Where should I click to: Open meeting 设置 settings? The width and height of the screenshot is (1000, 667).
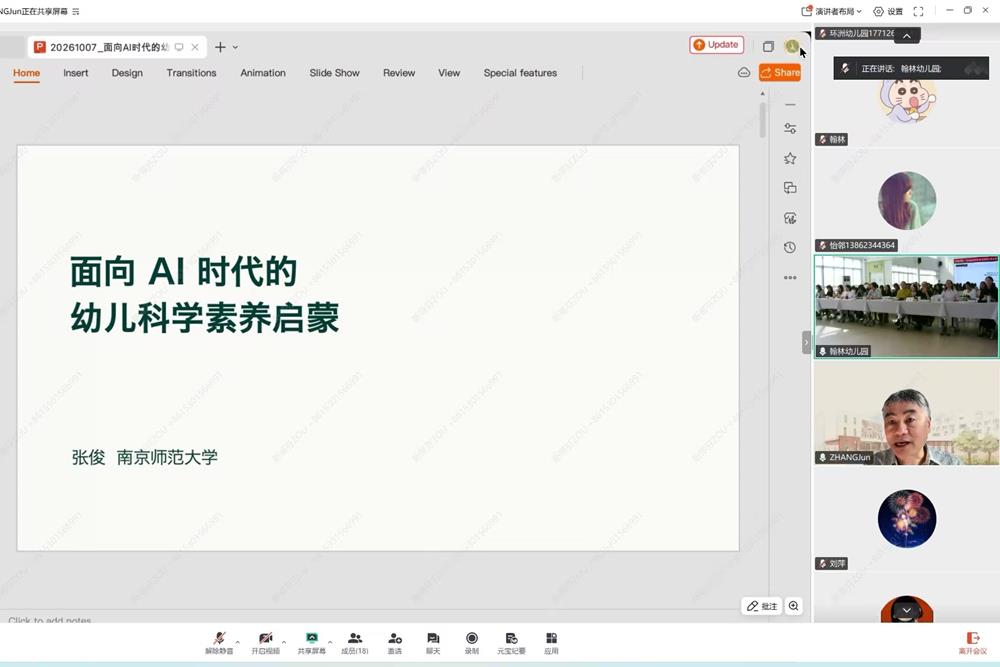(888, 11)
